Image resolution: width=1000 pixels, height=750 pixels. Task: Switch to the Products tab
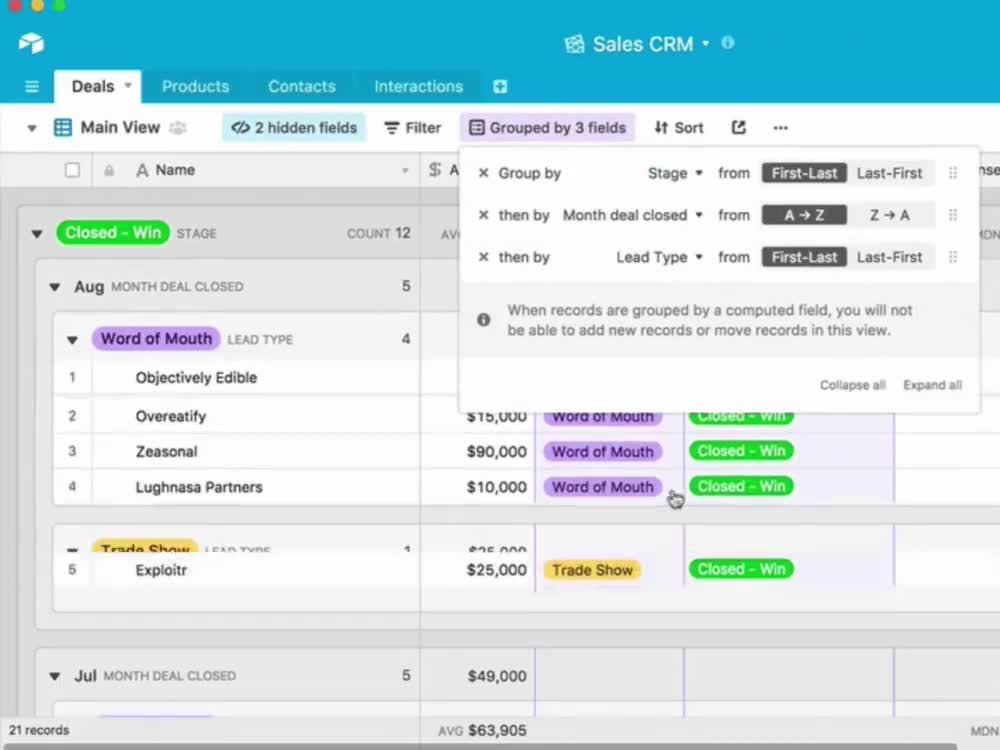tap(195, 86)
